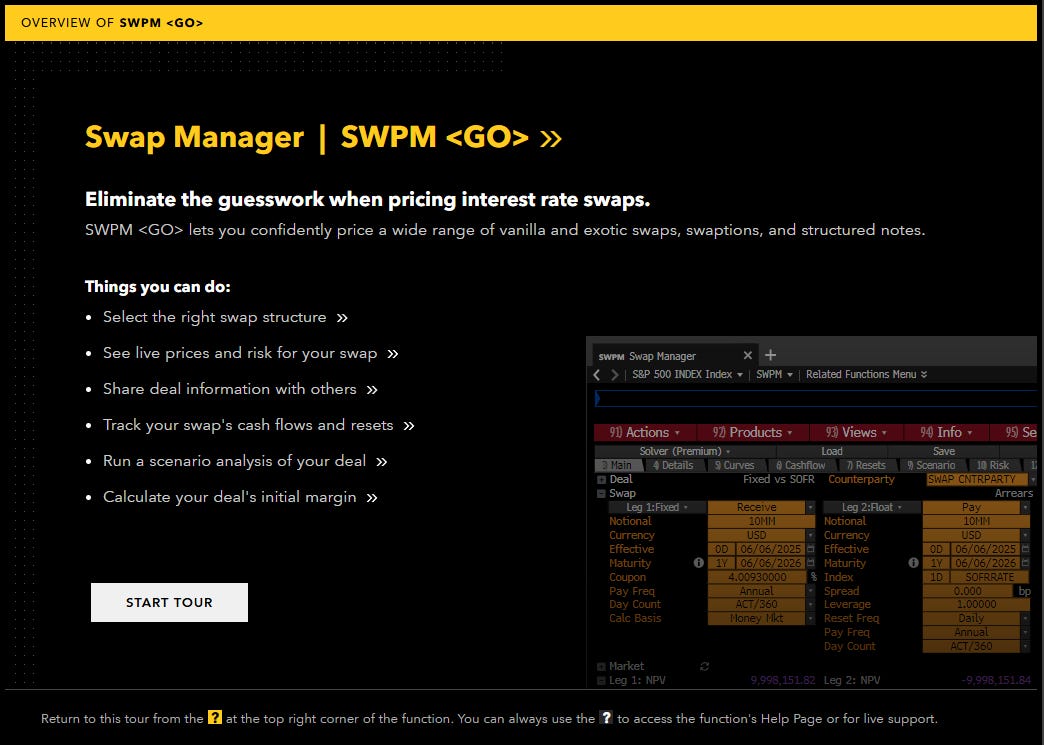Switch to the Resets tab

pyautogui.click(x=866, y=465)
